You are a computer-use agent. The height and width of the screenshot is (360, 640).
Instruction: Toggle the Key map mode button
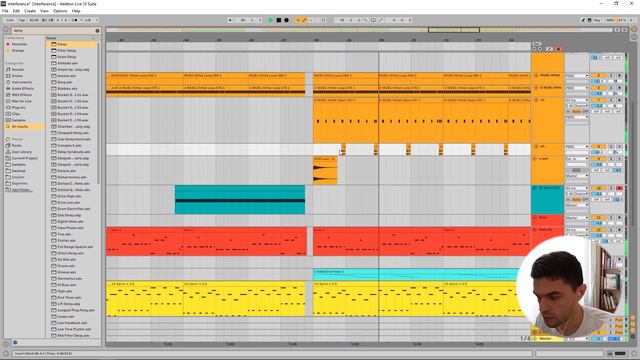pos(597,20)
